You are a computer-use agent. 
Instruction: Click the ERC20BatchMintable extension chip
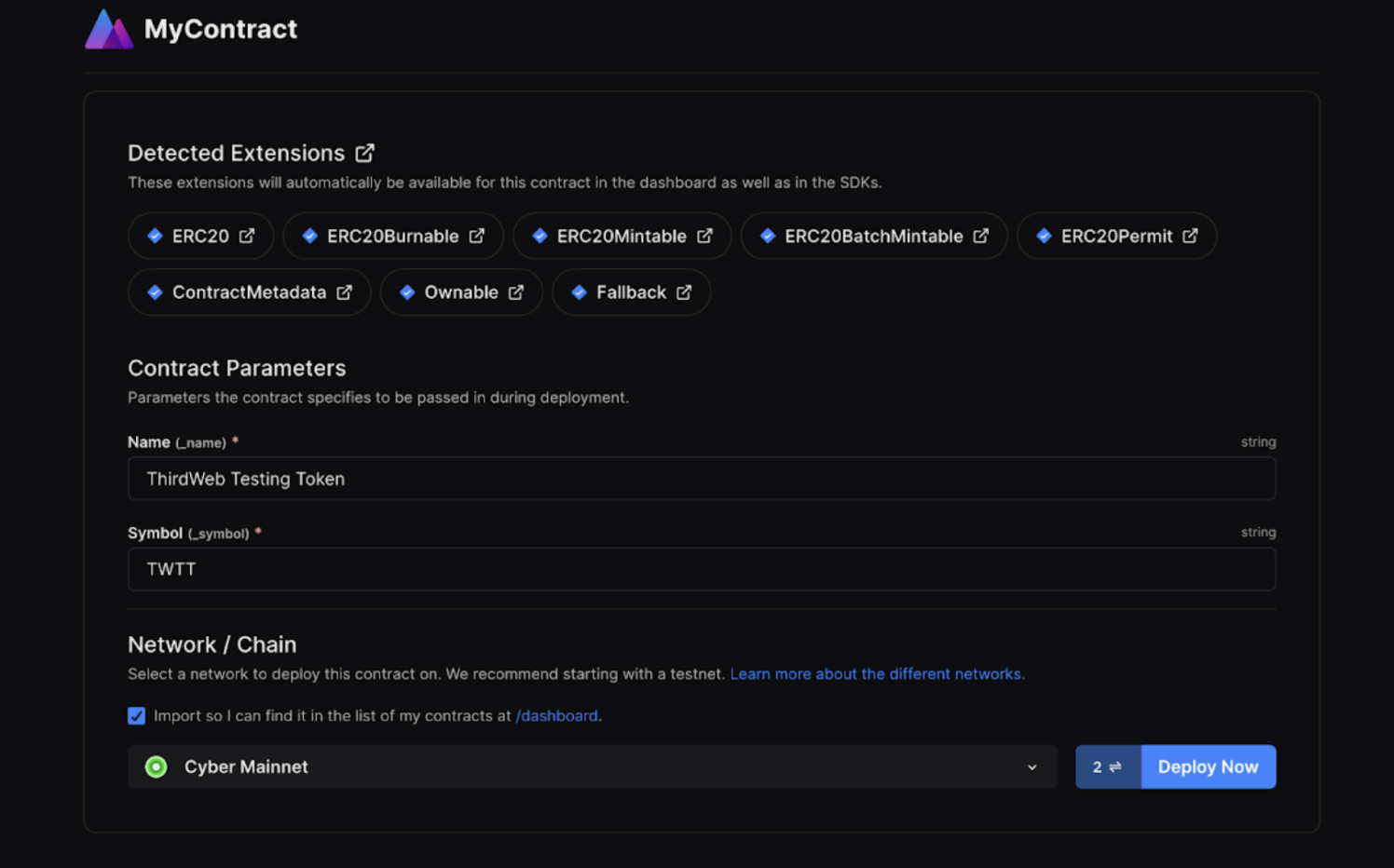click(x=874, y=237)
